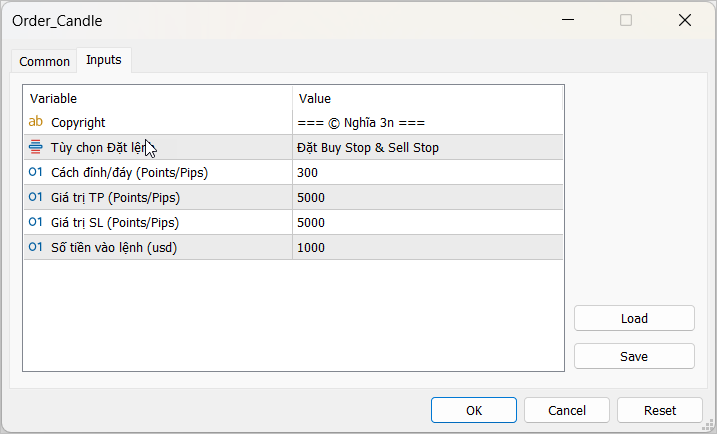Click the 01 icon beside Số tiền vào lệnh
Screen dimensions: 717x434
pos(36,247)
